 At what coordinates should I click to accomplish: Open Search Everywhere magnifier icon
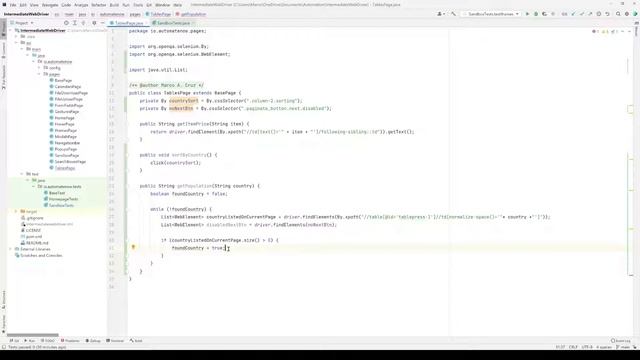tap(618, 14)
